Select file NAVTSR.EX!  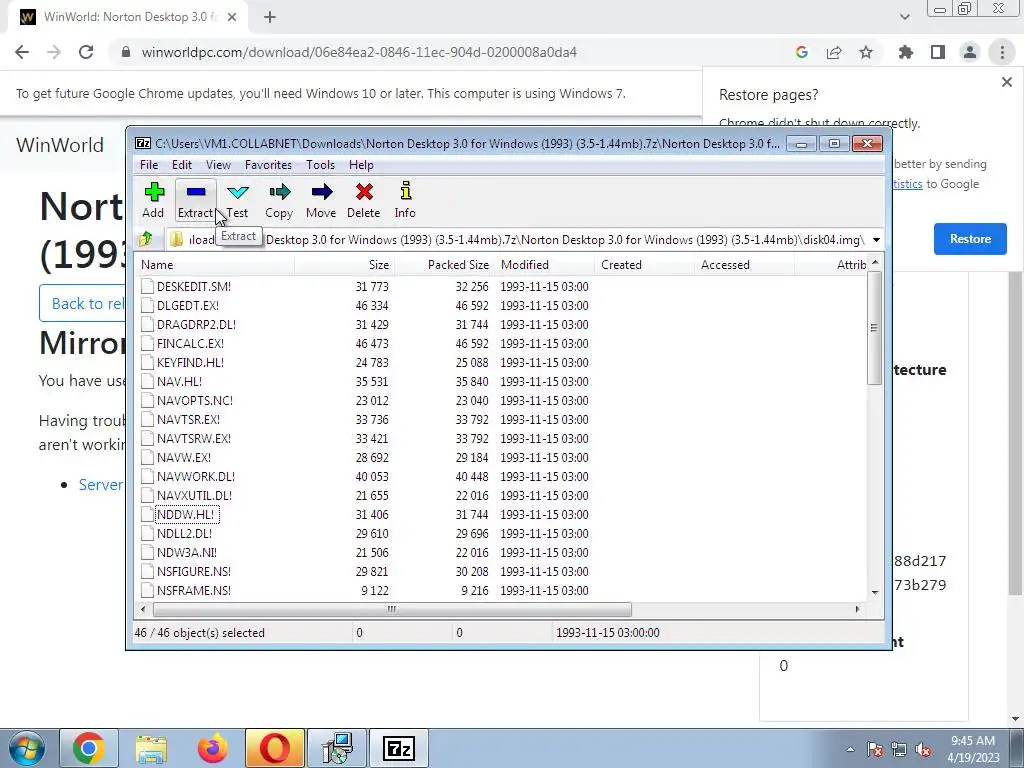(x=188, y=419)
